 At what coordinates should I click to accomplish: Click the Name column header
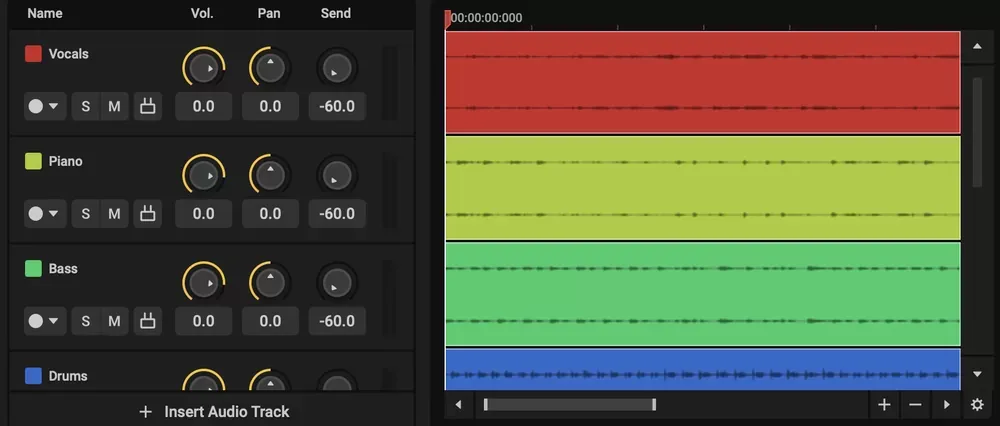pos(45,13)
